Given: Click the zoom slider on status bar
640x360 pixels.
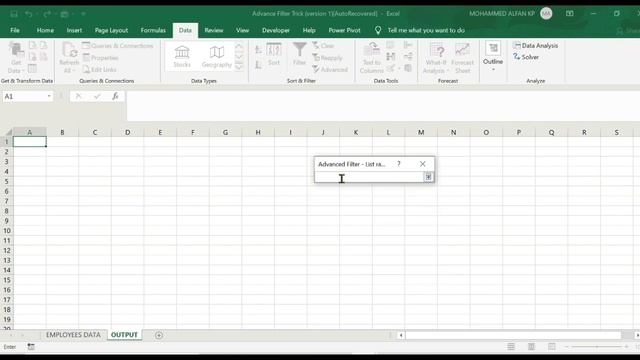Looking at the screenshot, I should point(597,347).
